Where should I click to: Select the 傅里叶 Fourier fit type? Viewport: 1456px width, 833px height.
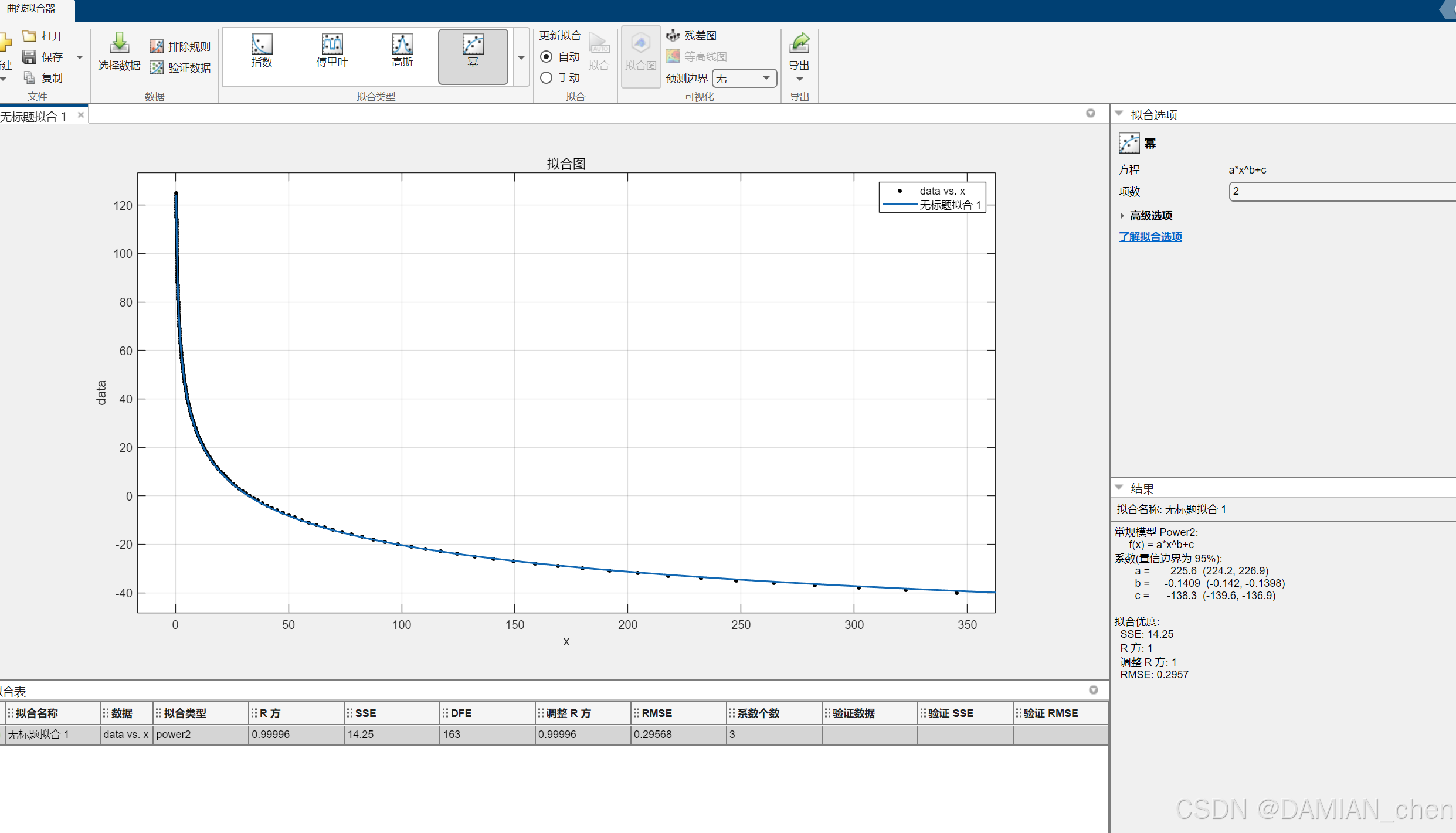[332, 51]
